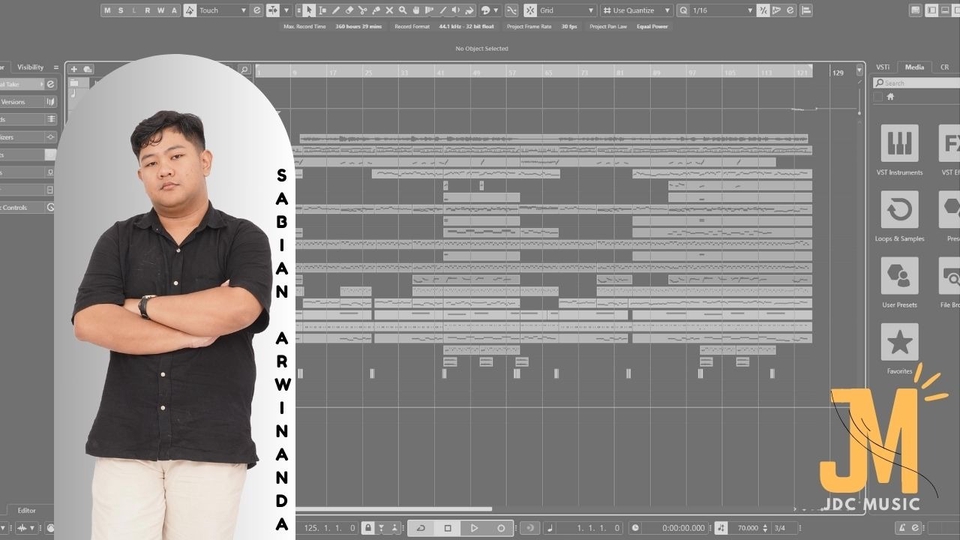Select the Comp hand tool
This screenshot has height=540, width=960.
(416, 10)
